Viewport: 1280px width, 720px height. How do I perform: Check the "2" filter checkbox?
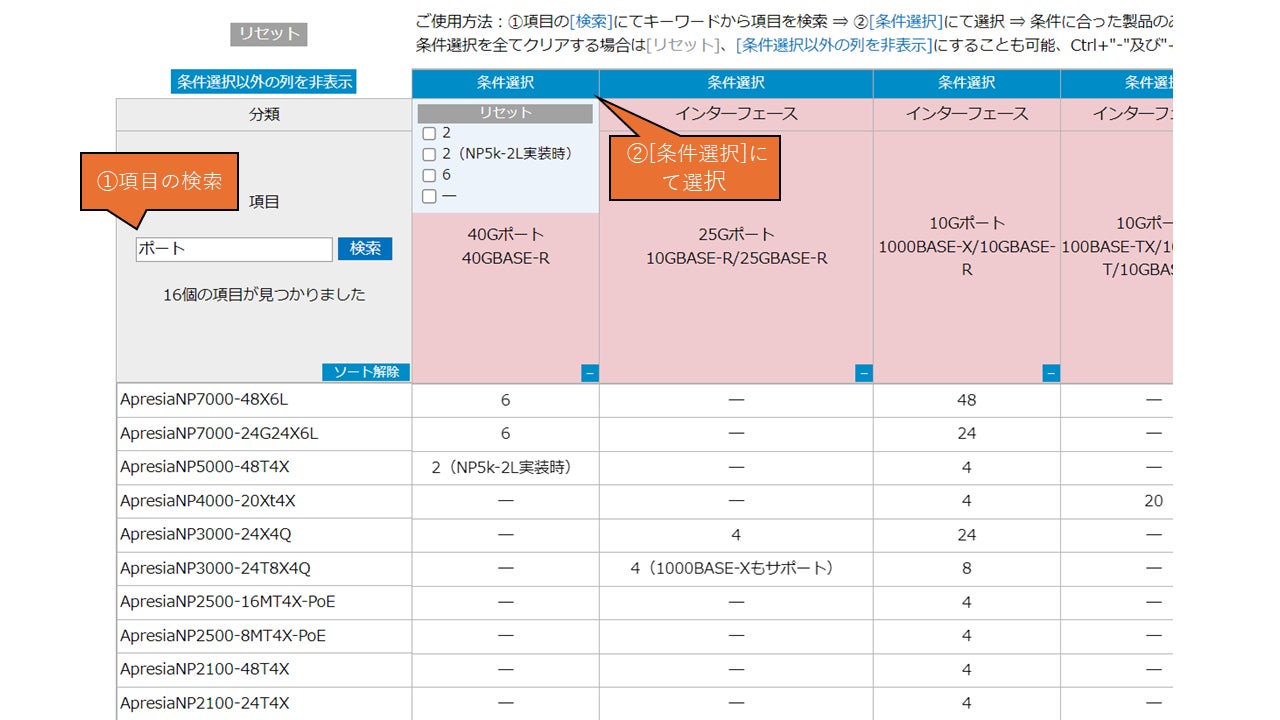429,133
